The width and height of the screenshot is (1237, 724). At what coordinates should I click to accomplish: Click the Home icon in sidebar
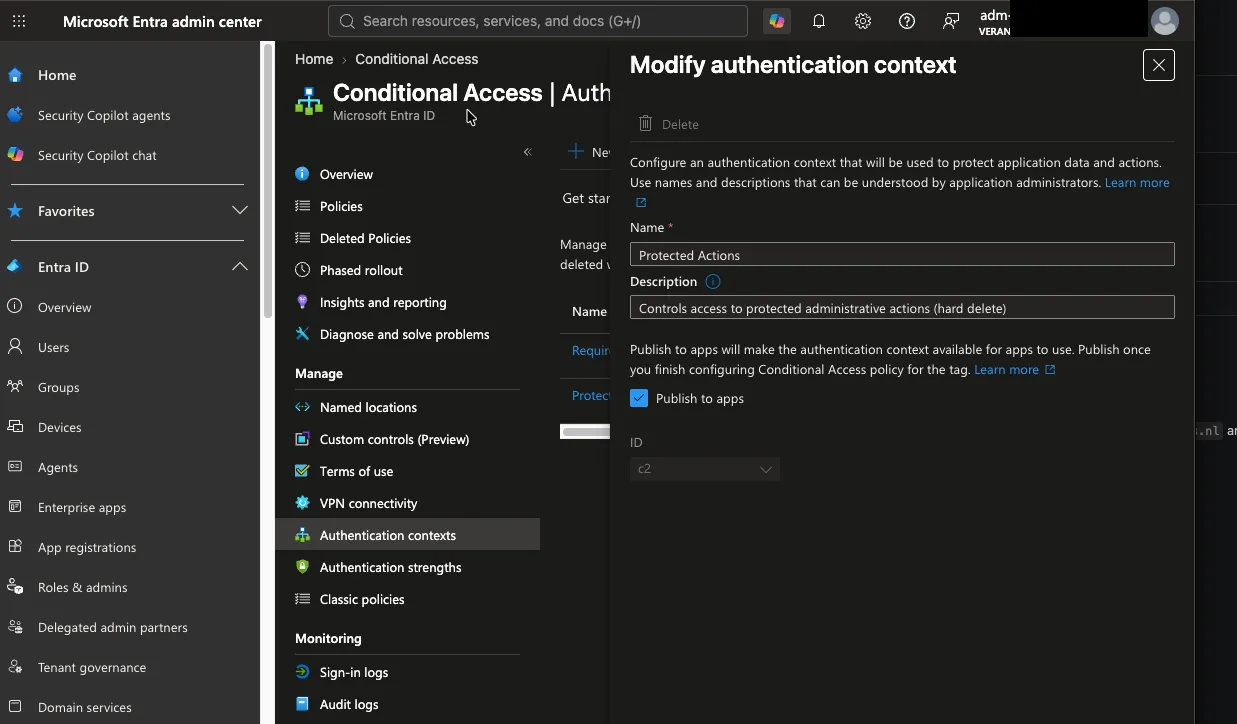pos(15,75)
